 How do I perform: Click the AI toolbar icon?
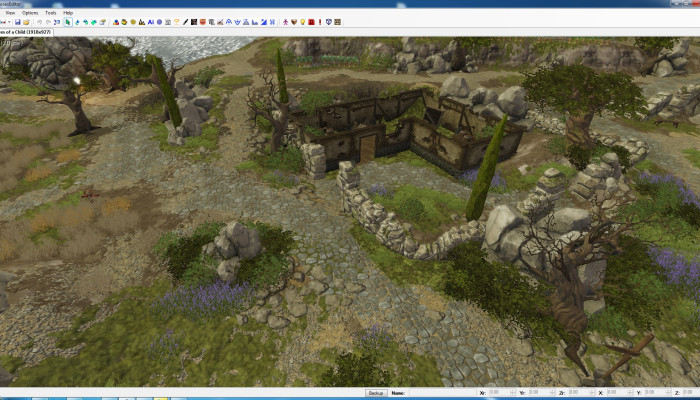150,22
